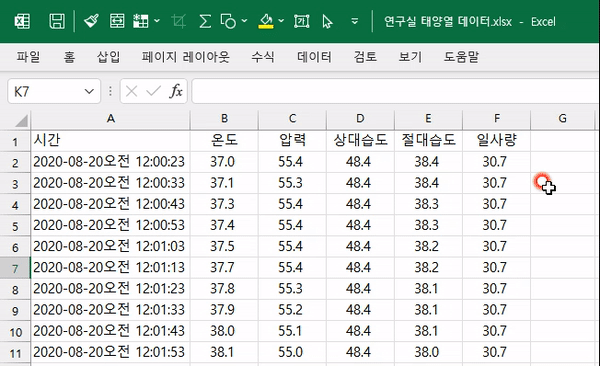Insert a text box with the 가 icon
The width and height of the screenshot is (600, 366).
(302, 21)
